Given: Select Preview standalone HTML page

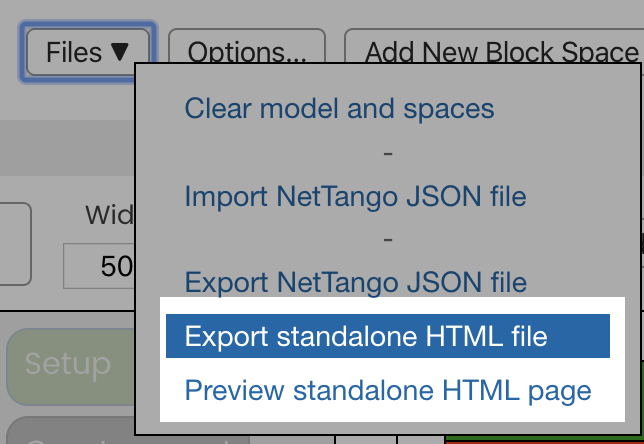Looking at the screenshot, I should point(388,390).
